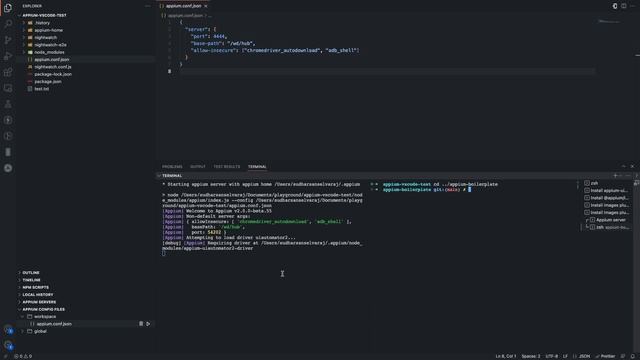Expand the OUTLINE section
The image size is (640, 360).
coord(86,273)
